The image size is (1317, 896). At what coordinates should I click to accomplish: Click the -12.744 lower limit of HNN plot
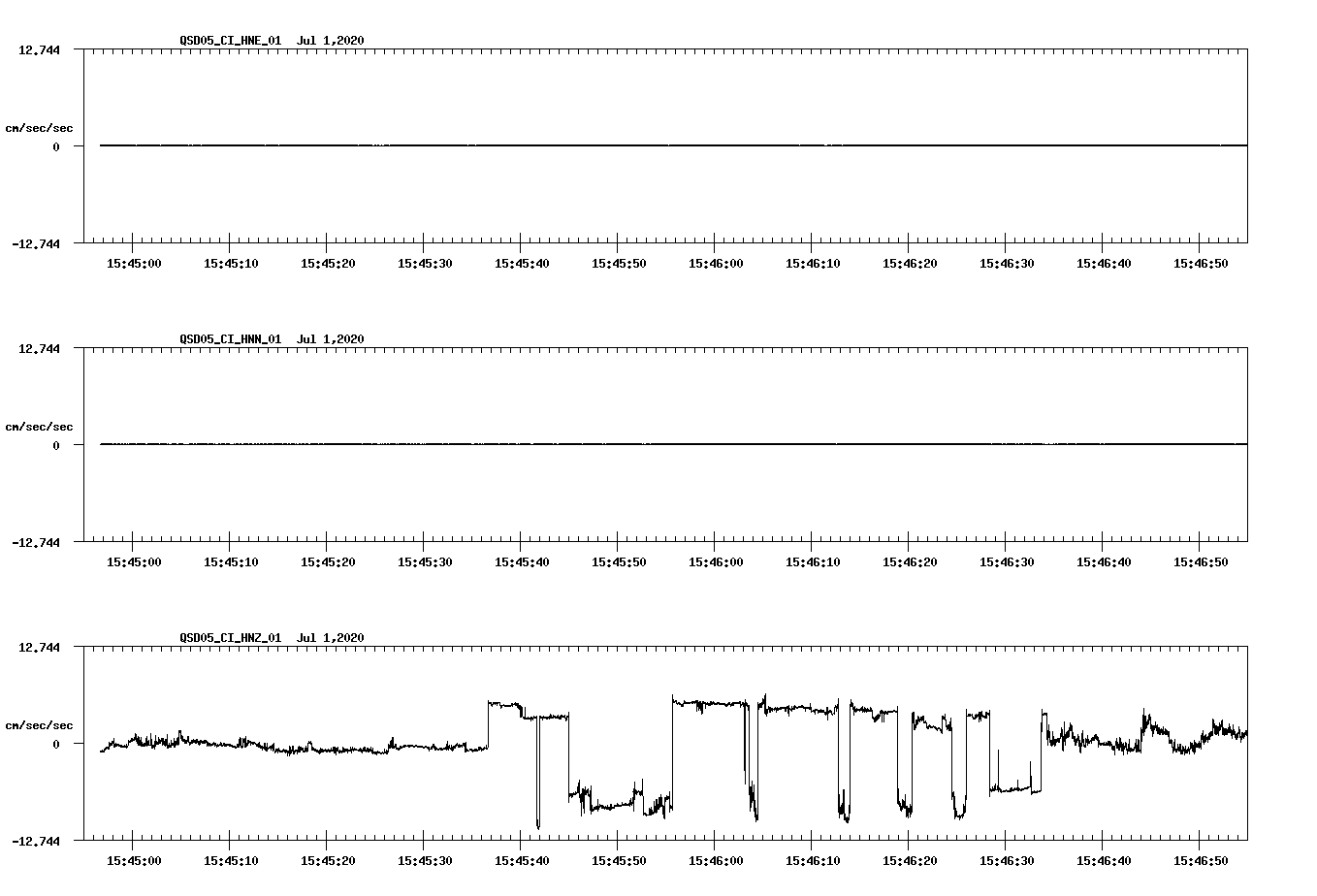35,543
